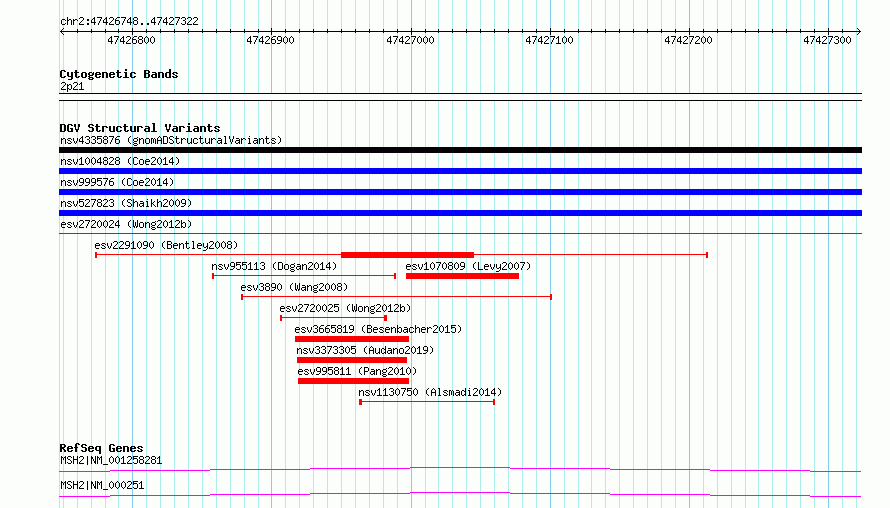The image size is (890, 508).
Task: Open the MSH2|NM_000251 gene label
Action: click(x=102, y=485)
